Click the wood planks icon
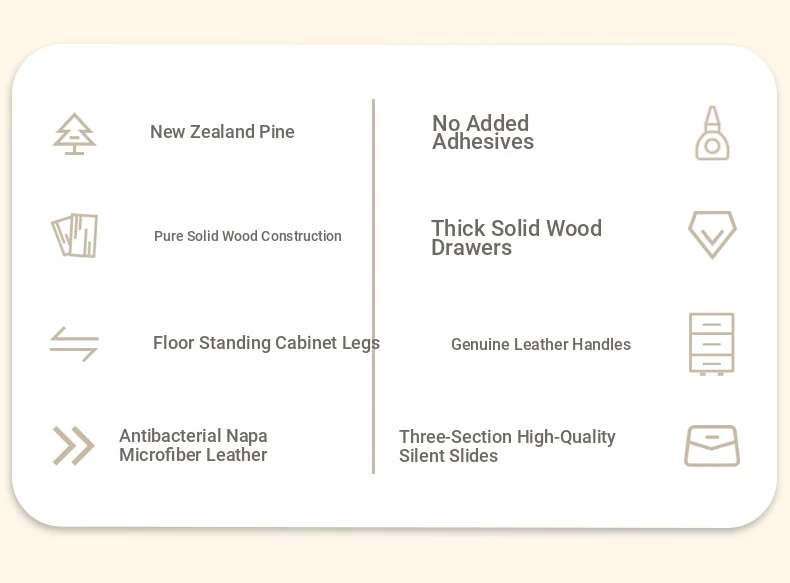The height and width of the screenshot is (583, 790). tap(75, 235)
